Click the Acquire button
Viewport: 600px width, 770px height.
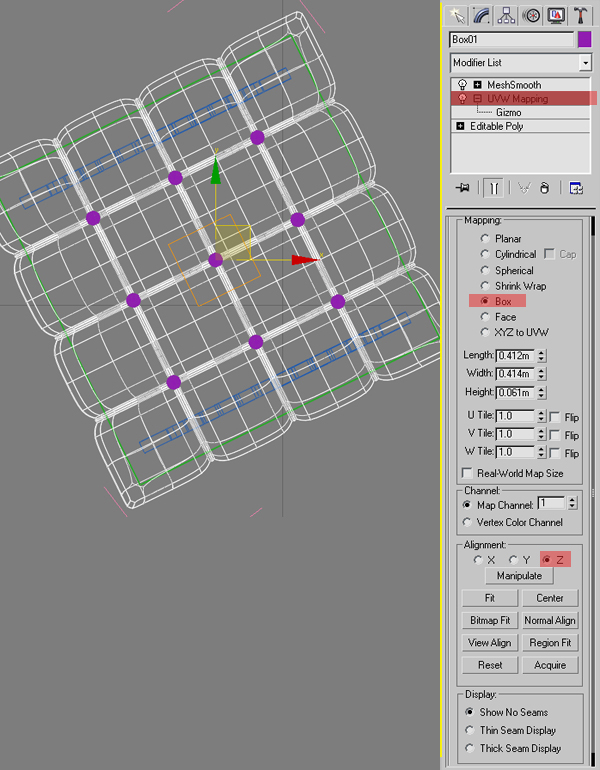click(550, 665)
